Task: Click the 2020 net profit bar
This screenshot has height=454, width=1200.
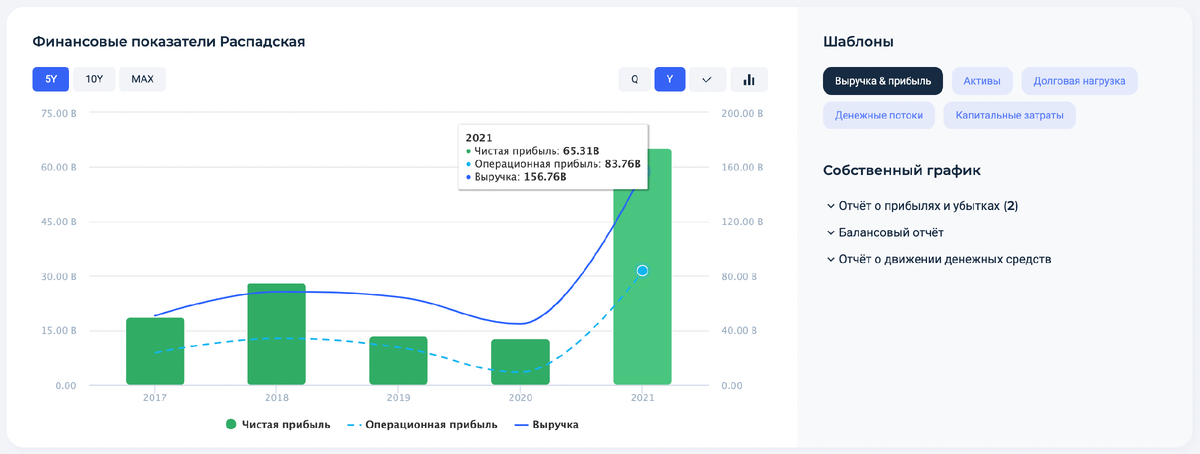Action: pyautogui.click(x=520, y=362)
